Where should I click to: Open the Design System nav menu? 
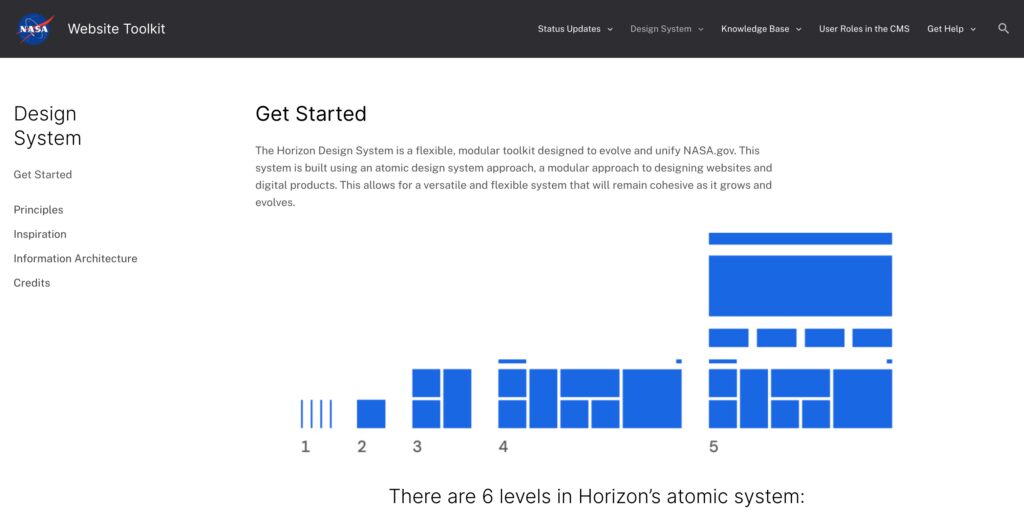pos(660,29)
